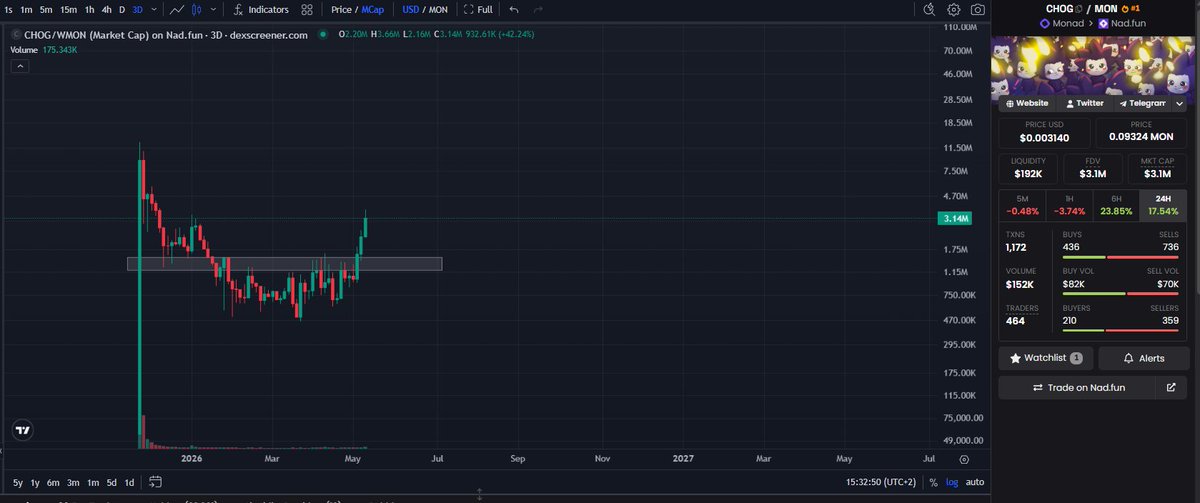
Task: Toggle log scale mode
Action: [x=951, y=482]
